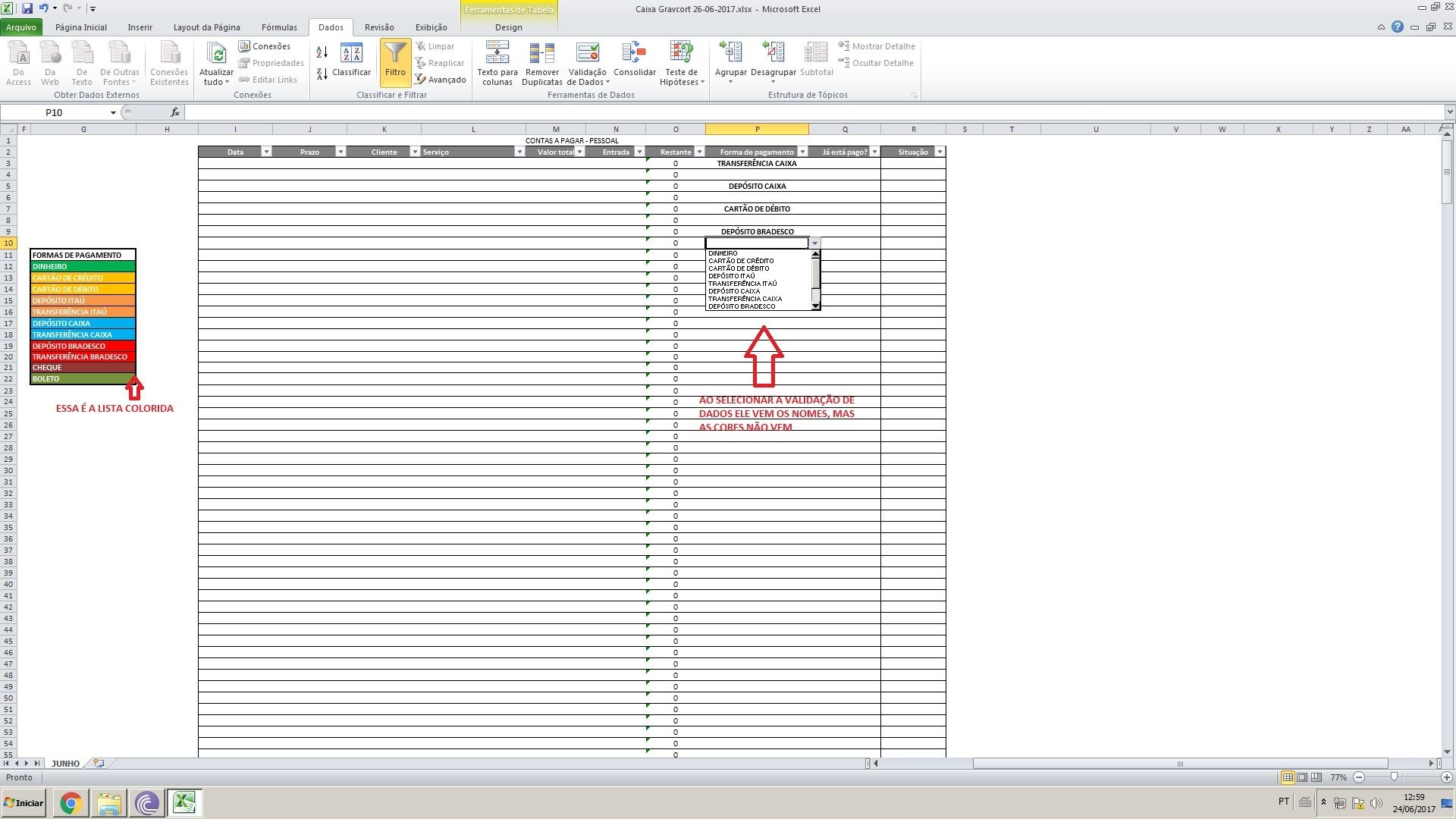Click Reaplicar filter button
Screen dimensions: 1456x819
coord(440,63)
